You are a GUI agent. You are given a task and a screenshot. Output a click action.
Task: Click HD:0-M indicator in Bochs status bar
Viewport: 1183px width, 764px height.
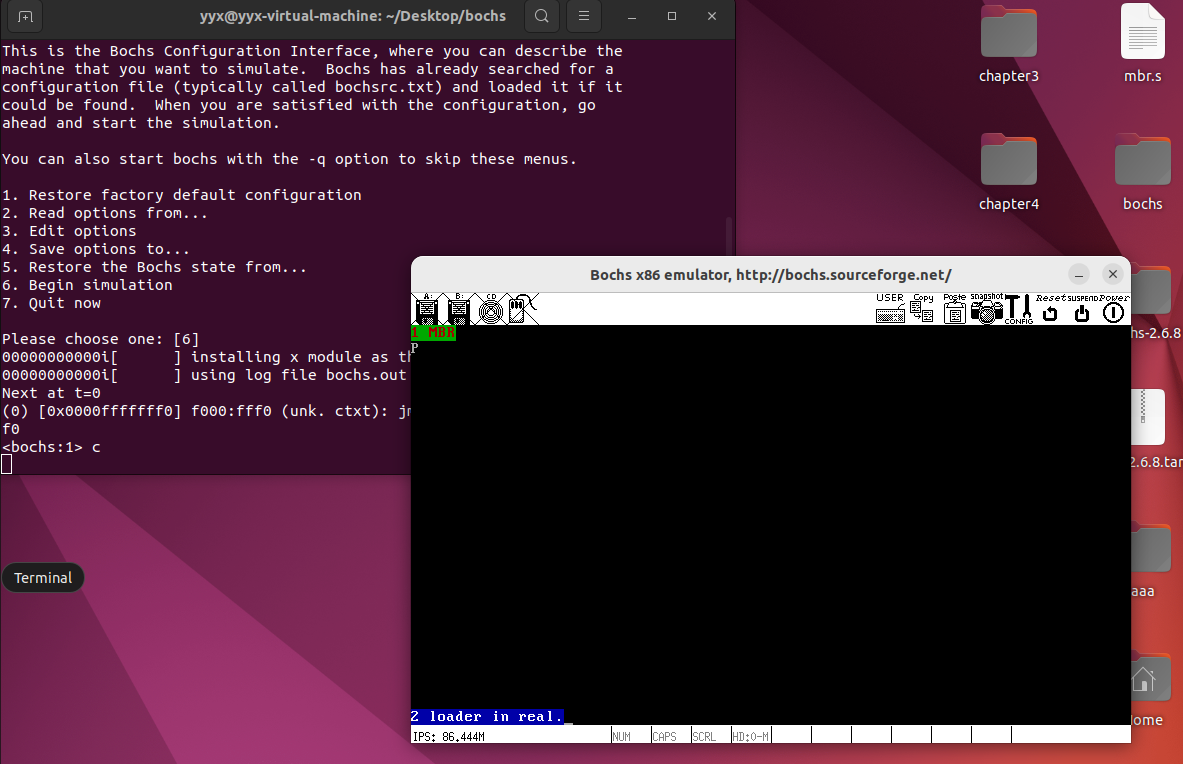tap(751, 736)
